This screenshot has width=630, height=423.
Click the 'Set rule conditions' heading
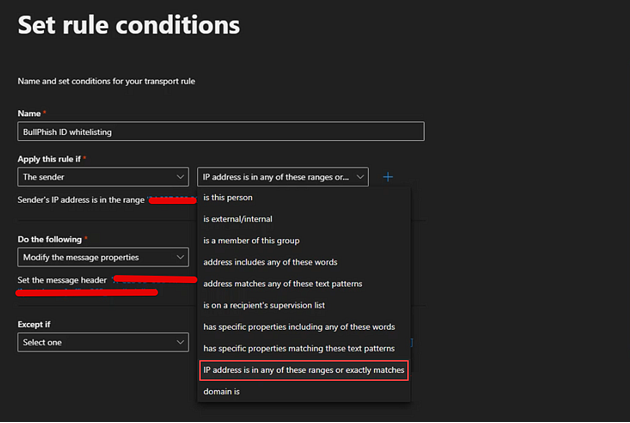[x=129, y=24]
